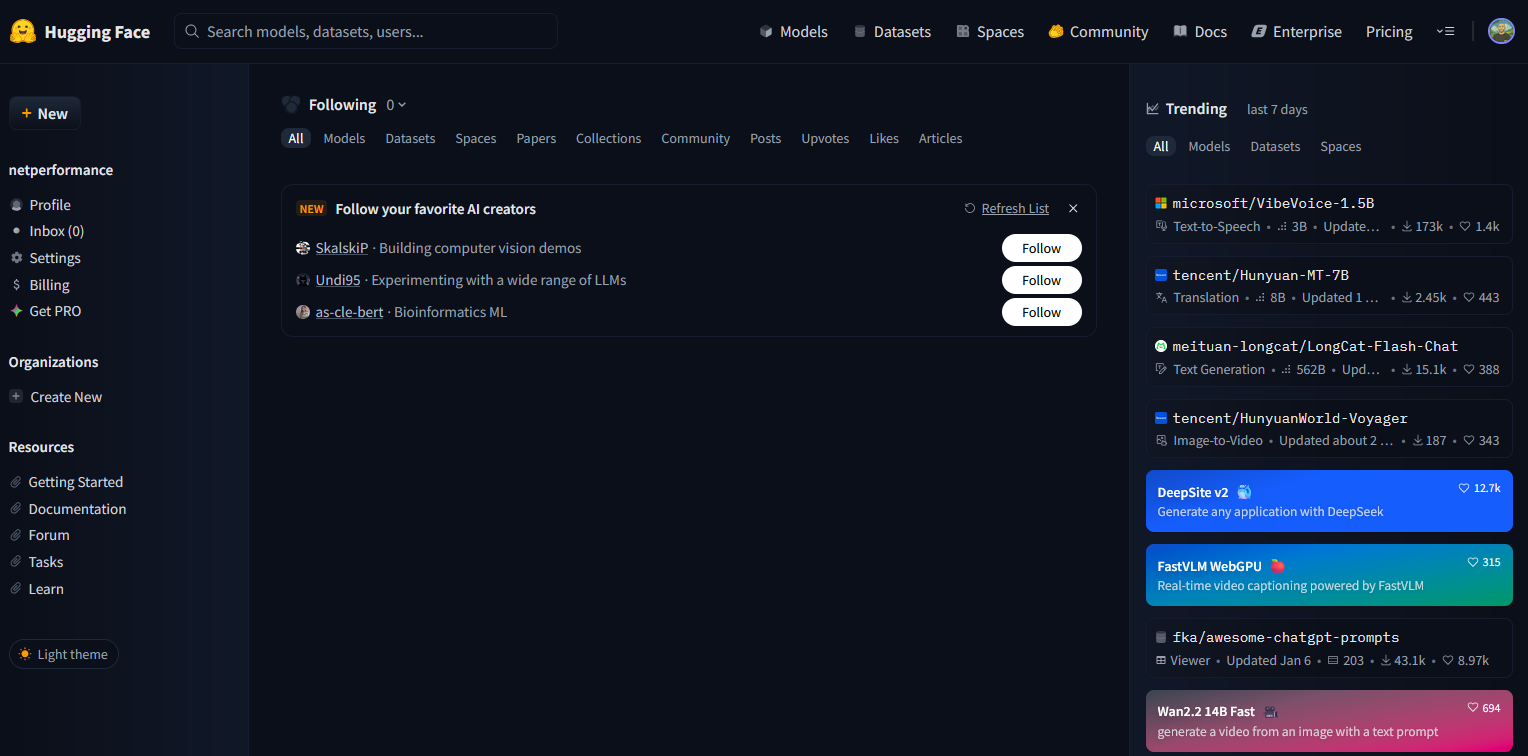The height and width of the screenshot is (756, 1528).
Task: Open Settings from the sidebar
Action: [x=54, y=258]
